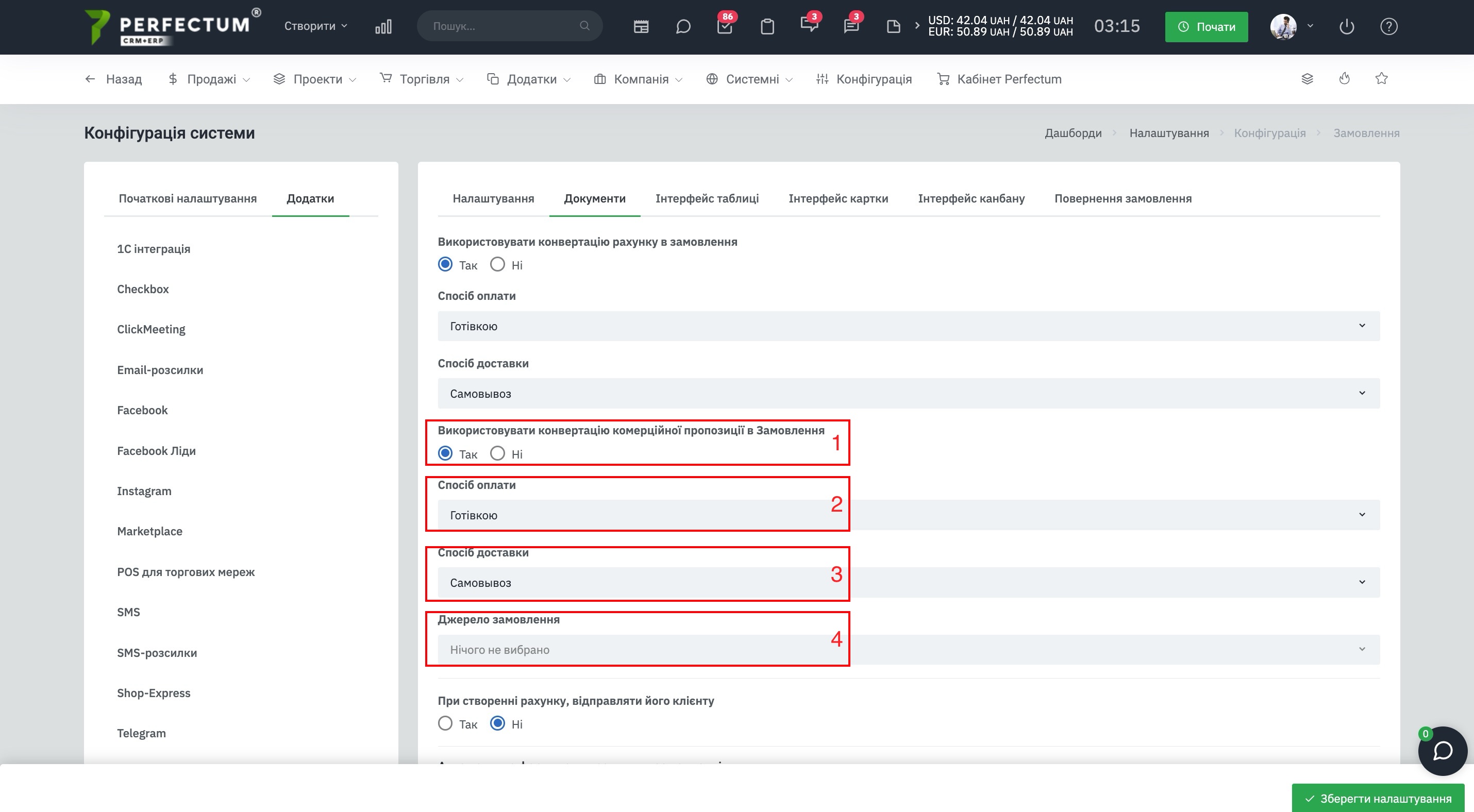Open the messages list icon with second 3 badge
1474x812 pixels.
pyautogui.click(x=851, y=26)
